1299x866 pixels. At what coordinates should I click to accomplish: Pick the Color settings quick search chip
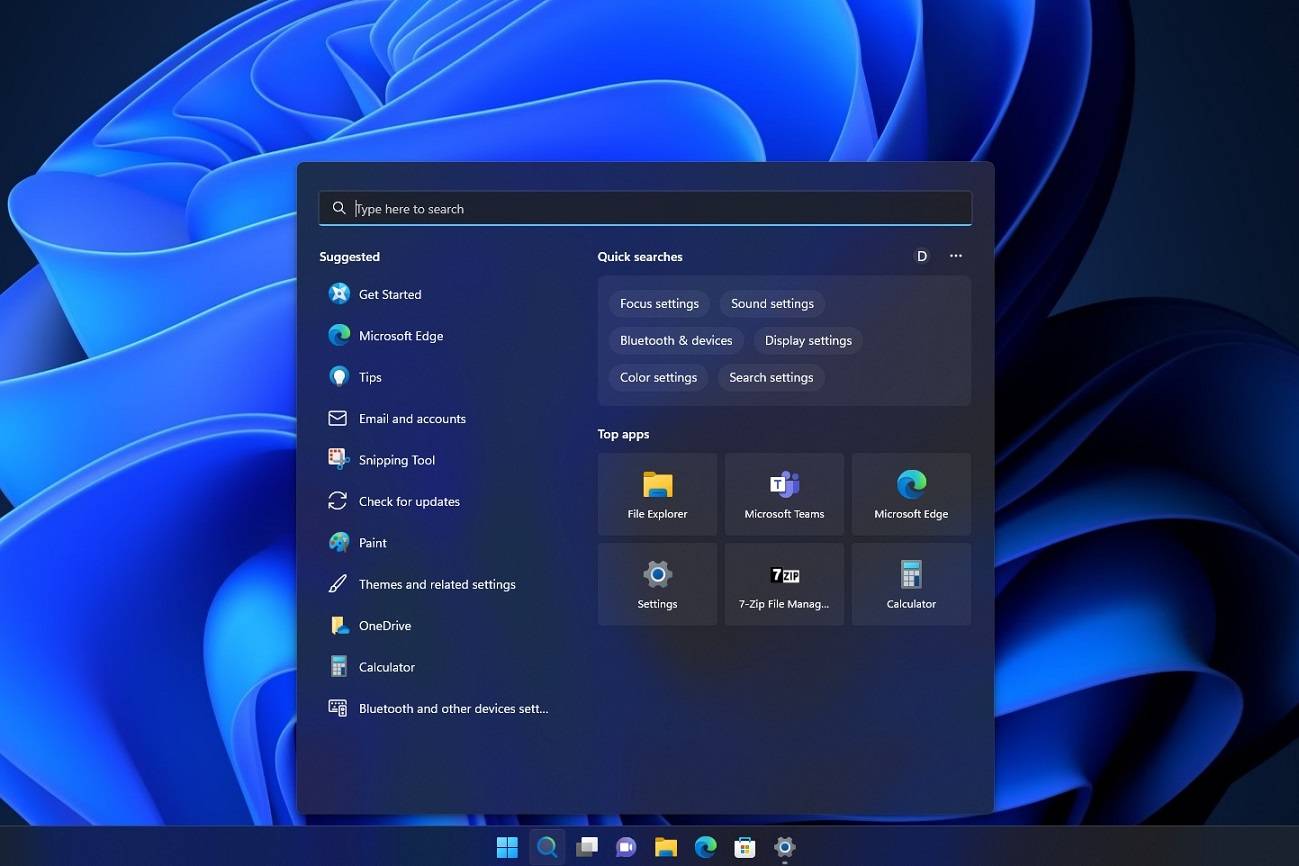(x=658, y=377)
